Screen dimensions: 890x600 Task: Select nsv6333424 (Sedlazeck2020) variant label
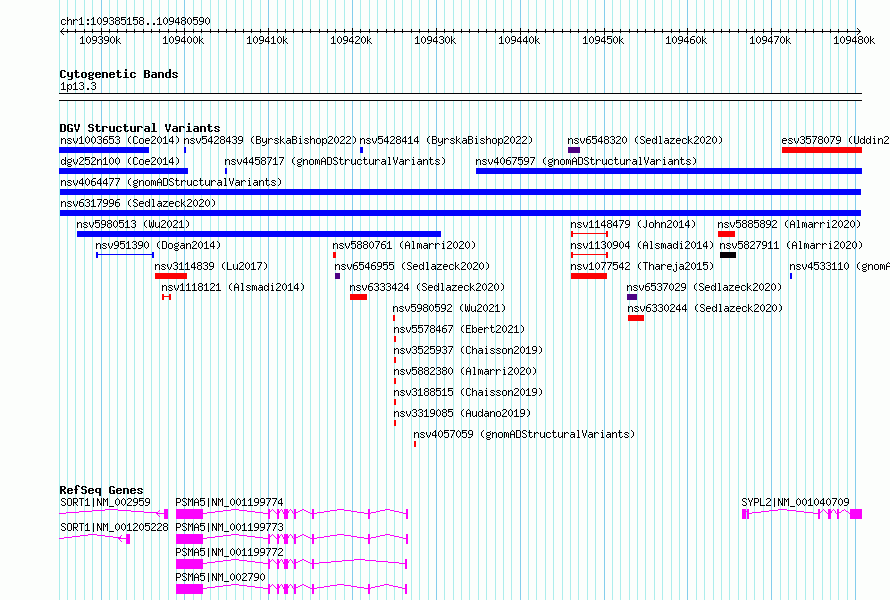click(427, 287)
